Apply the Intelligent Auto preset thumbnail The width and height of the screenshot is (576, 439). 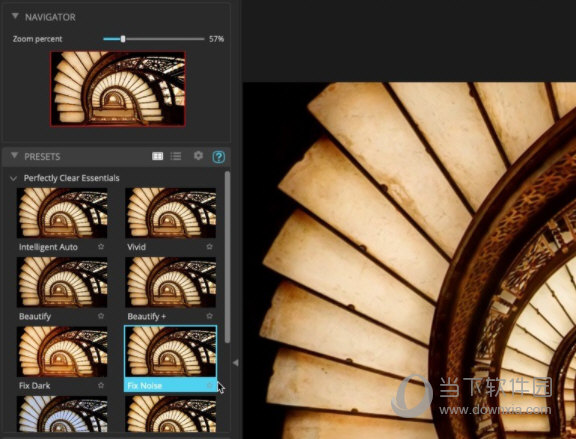click(x=62, y=213)
